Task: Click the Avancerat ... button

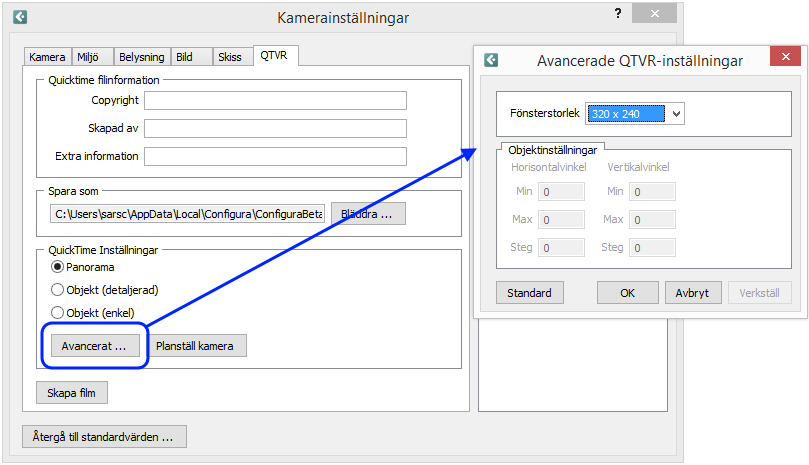Action: pos(95,346)
